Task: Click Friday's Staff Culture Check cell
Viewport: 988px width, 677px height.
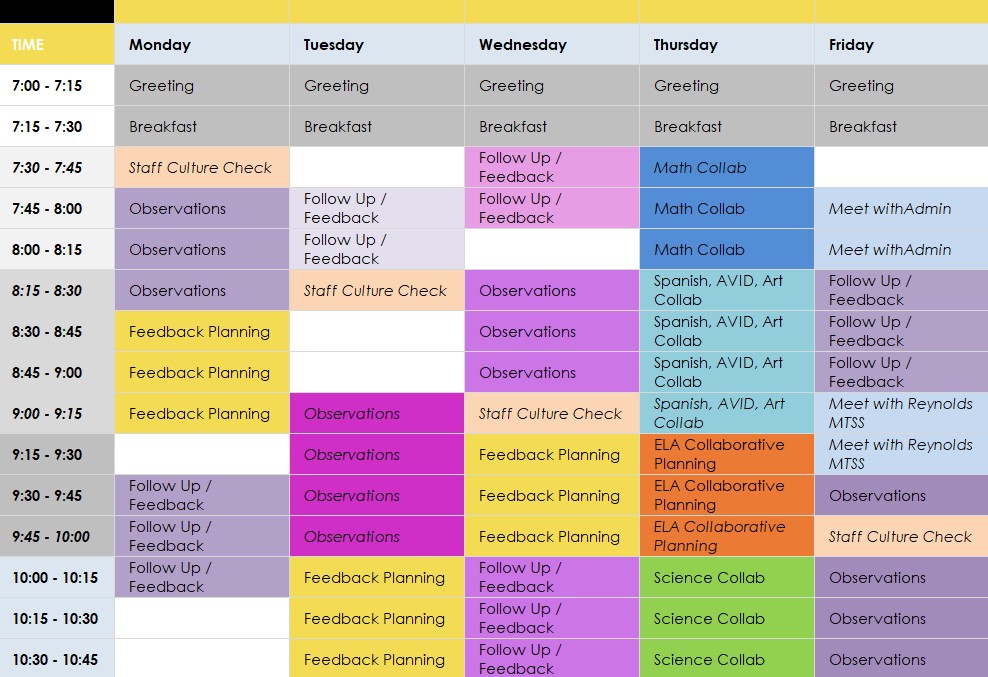Action: pyautogui.click(x=902, y=536)
